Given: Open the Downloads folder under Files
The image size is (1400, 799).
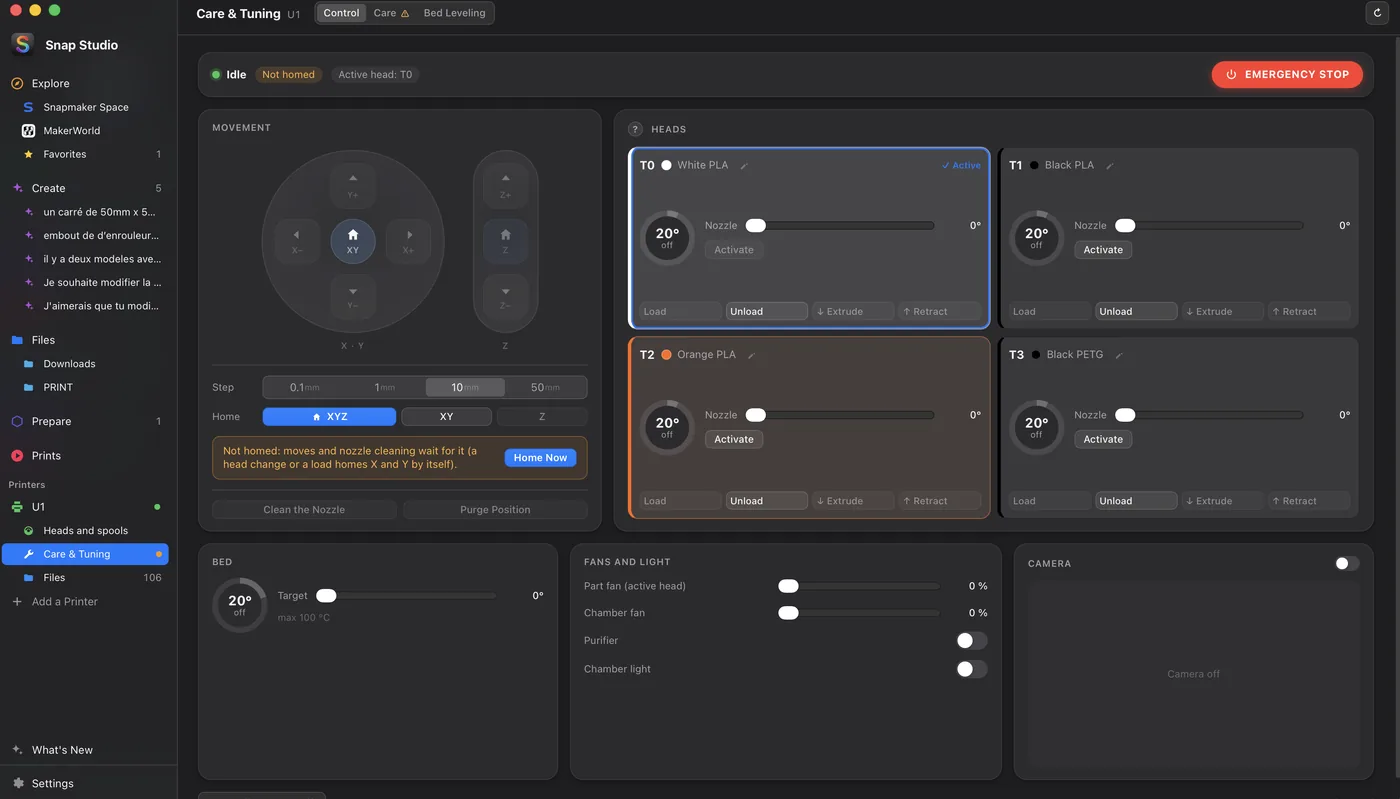Looking at the screenshot, I should pyautogui.click(x=69, y=364).
